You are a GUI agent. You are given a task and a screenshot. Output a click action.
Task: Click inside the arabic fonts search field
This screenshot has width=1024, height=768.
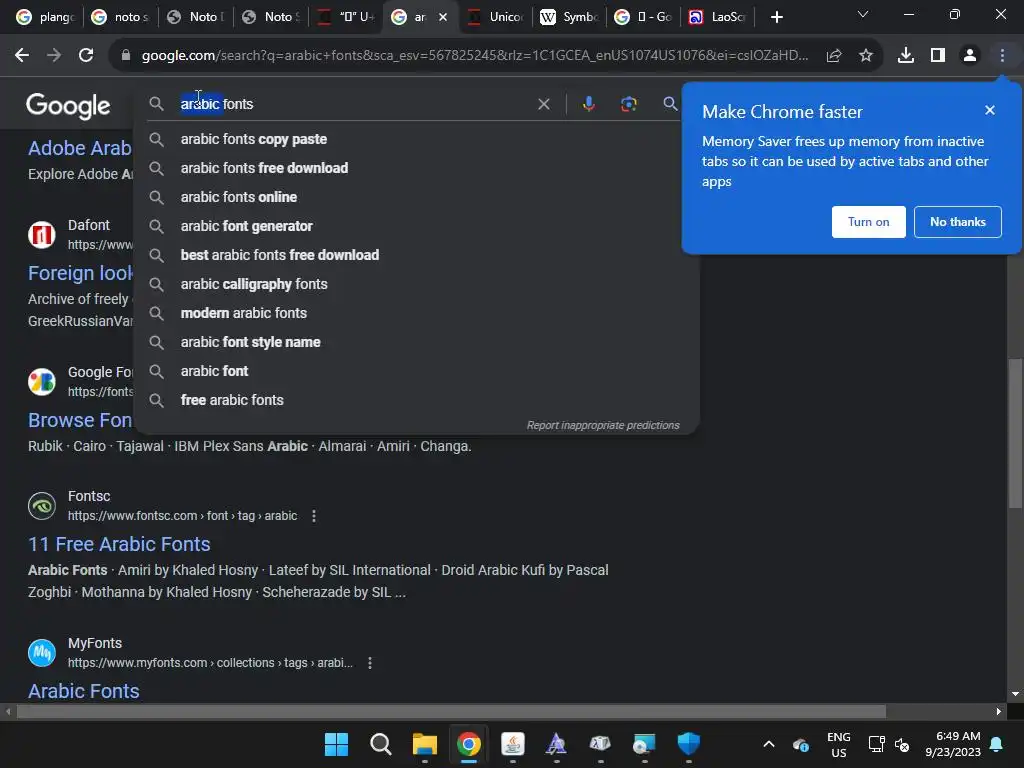point(353,104)
